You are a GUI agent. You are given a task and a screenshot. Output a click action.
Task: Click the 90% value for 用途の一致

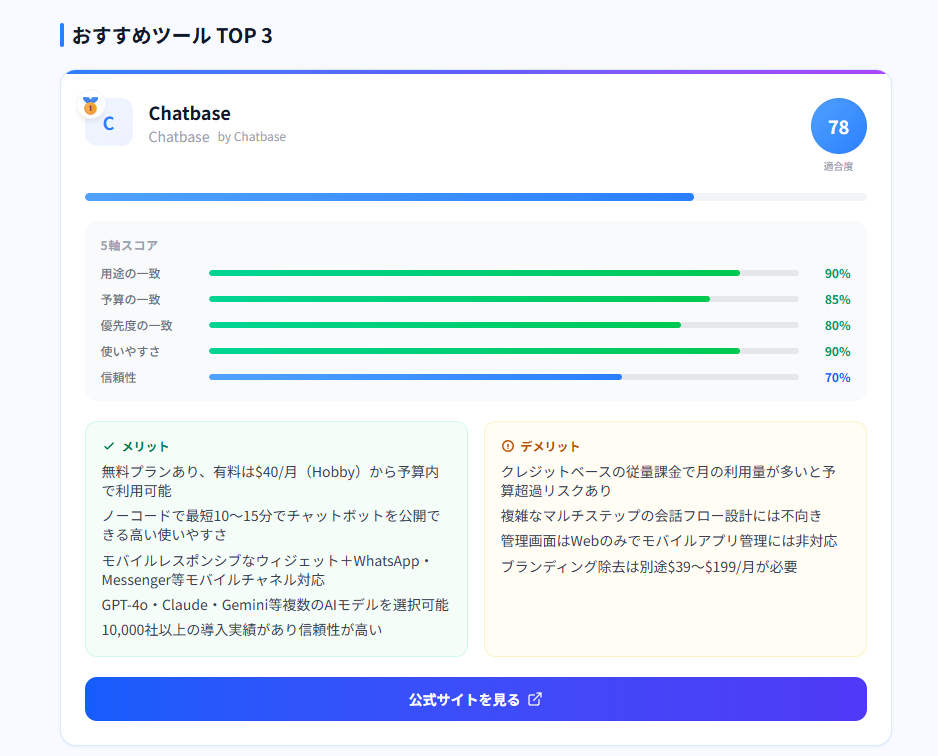click(838, 274)
